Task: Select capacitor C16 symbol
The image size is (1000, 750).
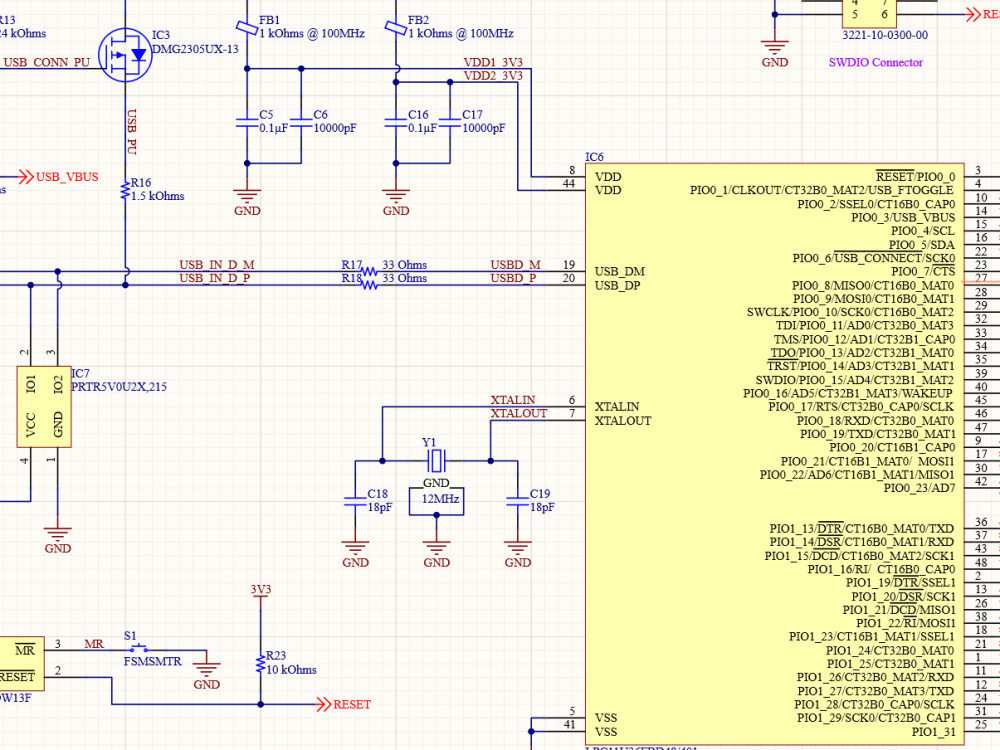Action: [396, 122]
